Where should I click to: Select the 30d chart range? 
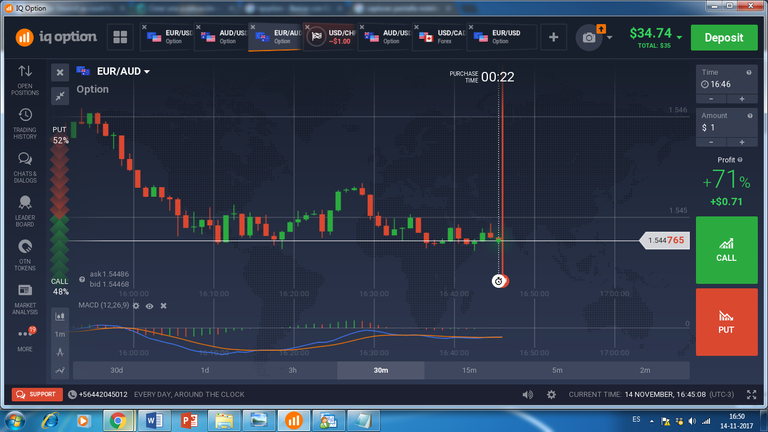(x=117, y=370)
